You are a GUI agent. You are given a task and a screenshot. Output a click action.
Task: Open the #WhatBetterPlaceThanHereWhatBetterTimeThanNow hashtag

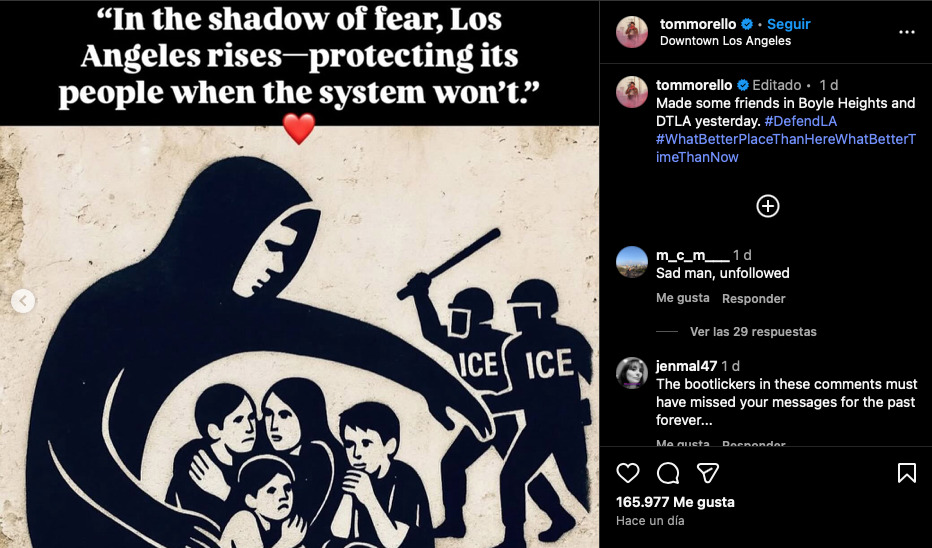point(786,148)
